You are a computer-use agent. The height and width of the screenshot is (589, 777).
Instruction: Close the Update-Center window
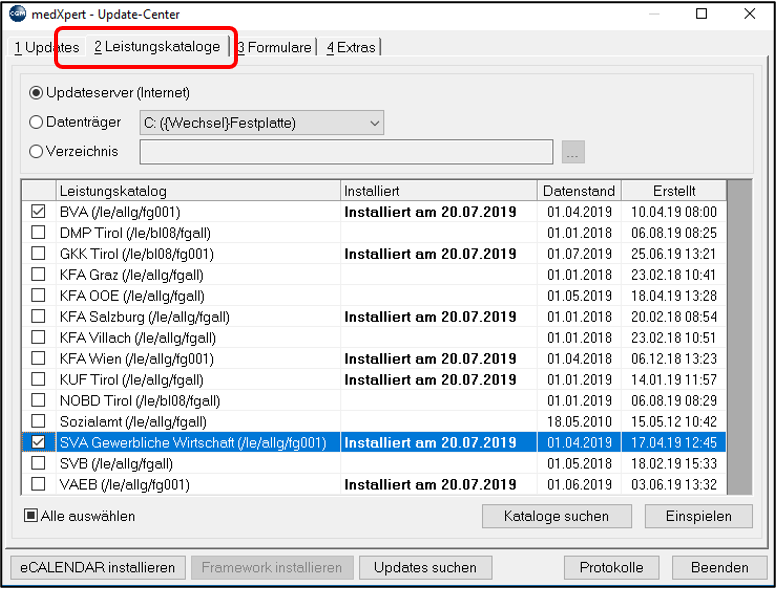[x=750, y=14]
